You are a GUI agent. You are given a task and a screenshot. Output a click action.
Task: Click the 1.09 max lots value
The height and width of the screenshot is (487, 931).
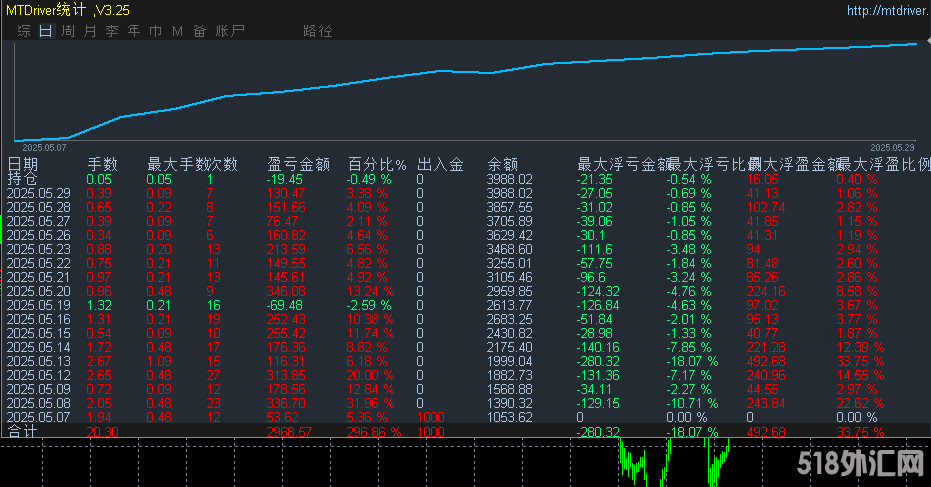click(159, 361)
